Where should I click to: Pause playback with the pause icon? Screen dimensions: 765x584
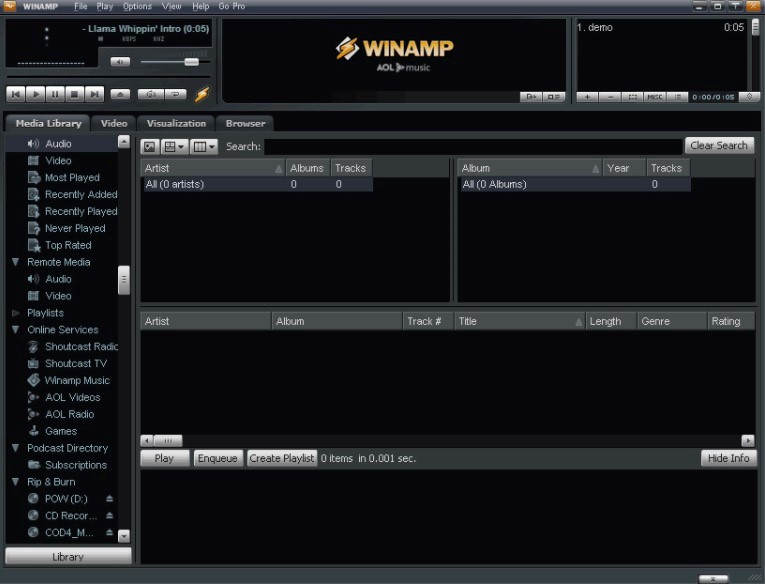(x=55, y=94)
